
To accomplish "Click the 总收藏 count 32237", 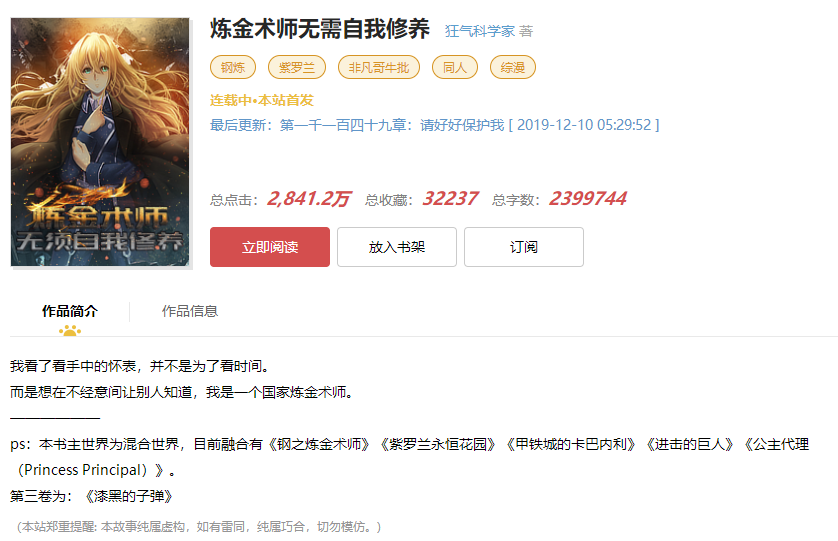I will coord(450,199).
